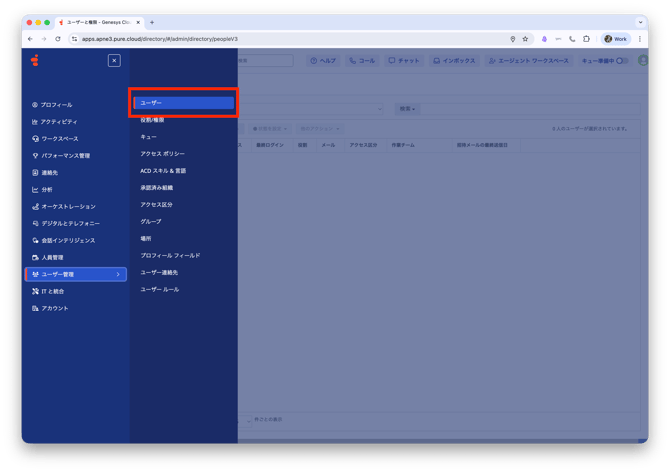Reload the page with refresh icon
Screen dimensions: 670x472
tap(58, 39)
